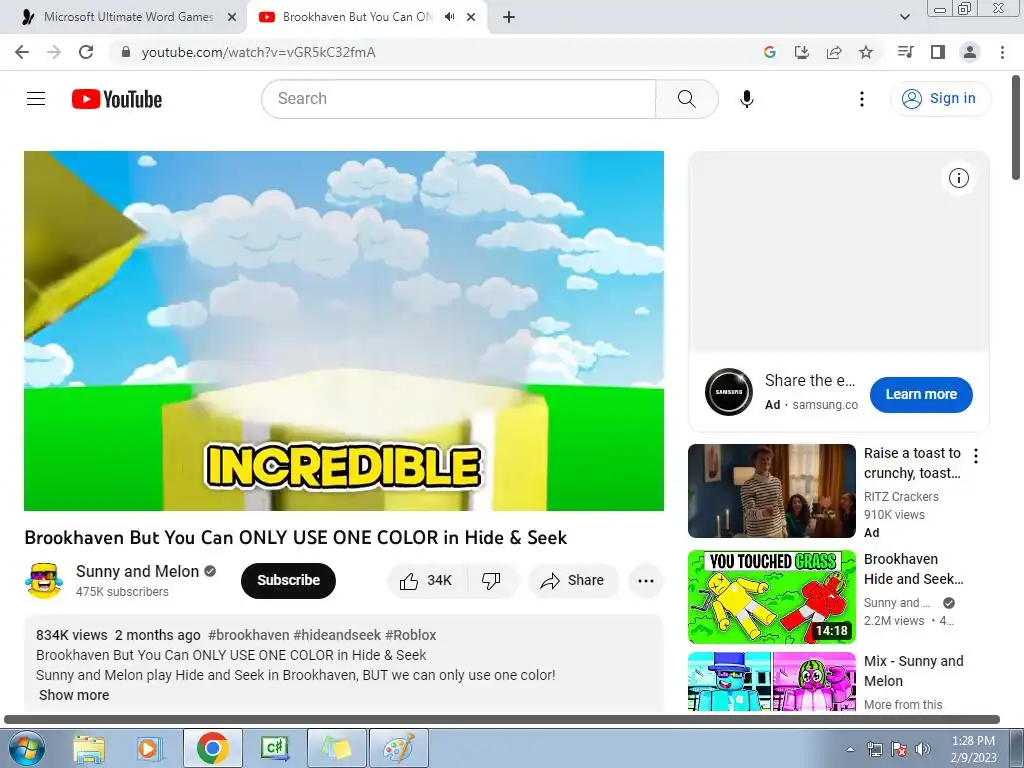
Task: Open the taskbar clock and date
Action: [x=973, y=749]
